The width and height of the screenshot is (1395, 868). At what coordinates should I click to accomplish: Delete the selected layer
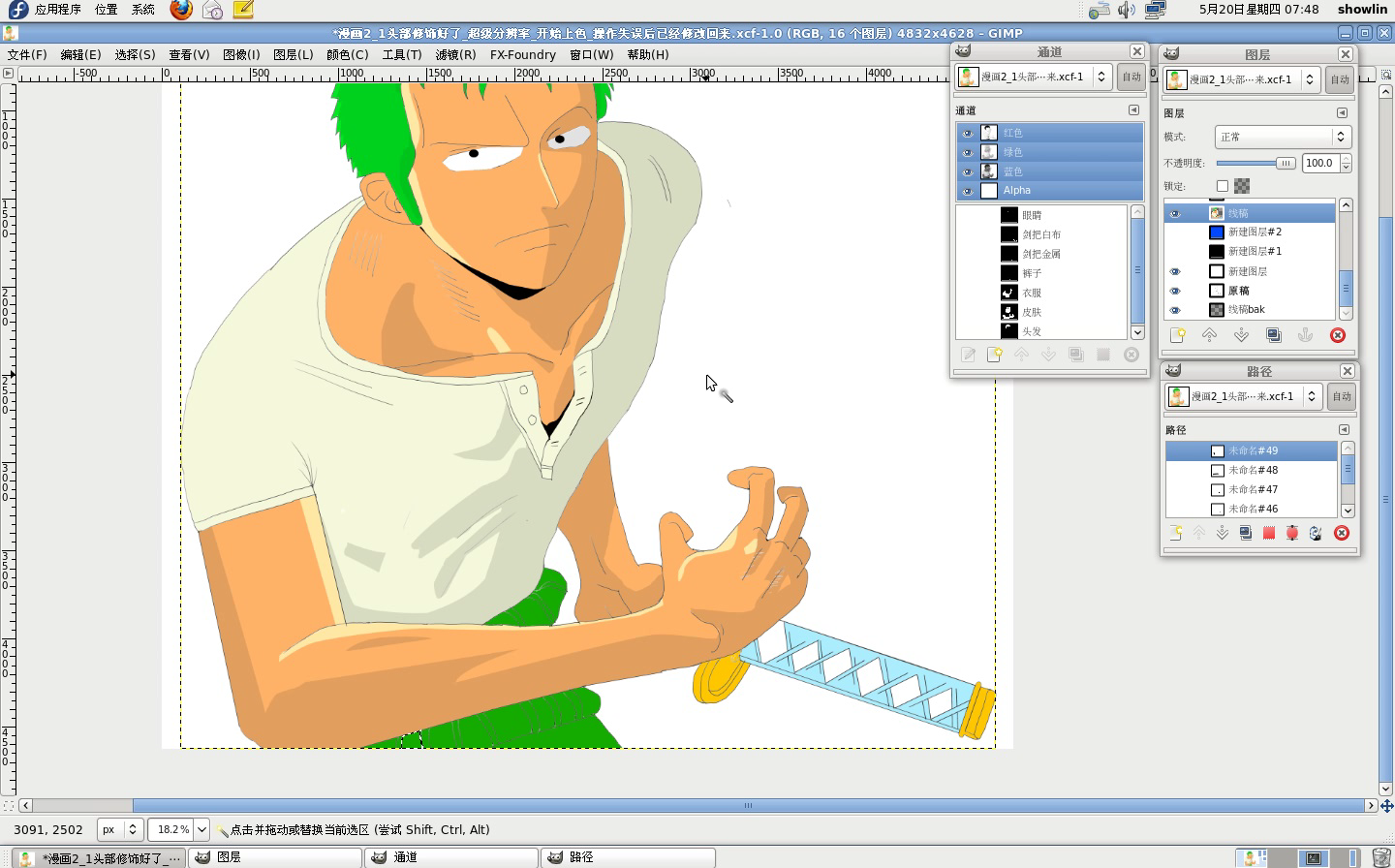tap(1338, 335)
